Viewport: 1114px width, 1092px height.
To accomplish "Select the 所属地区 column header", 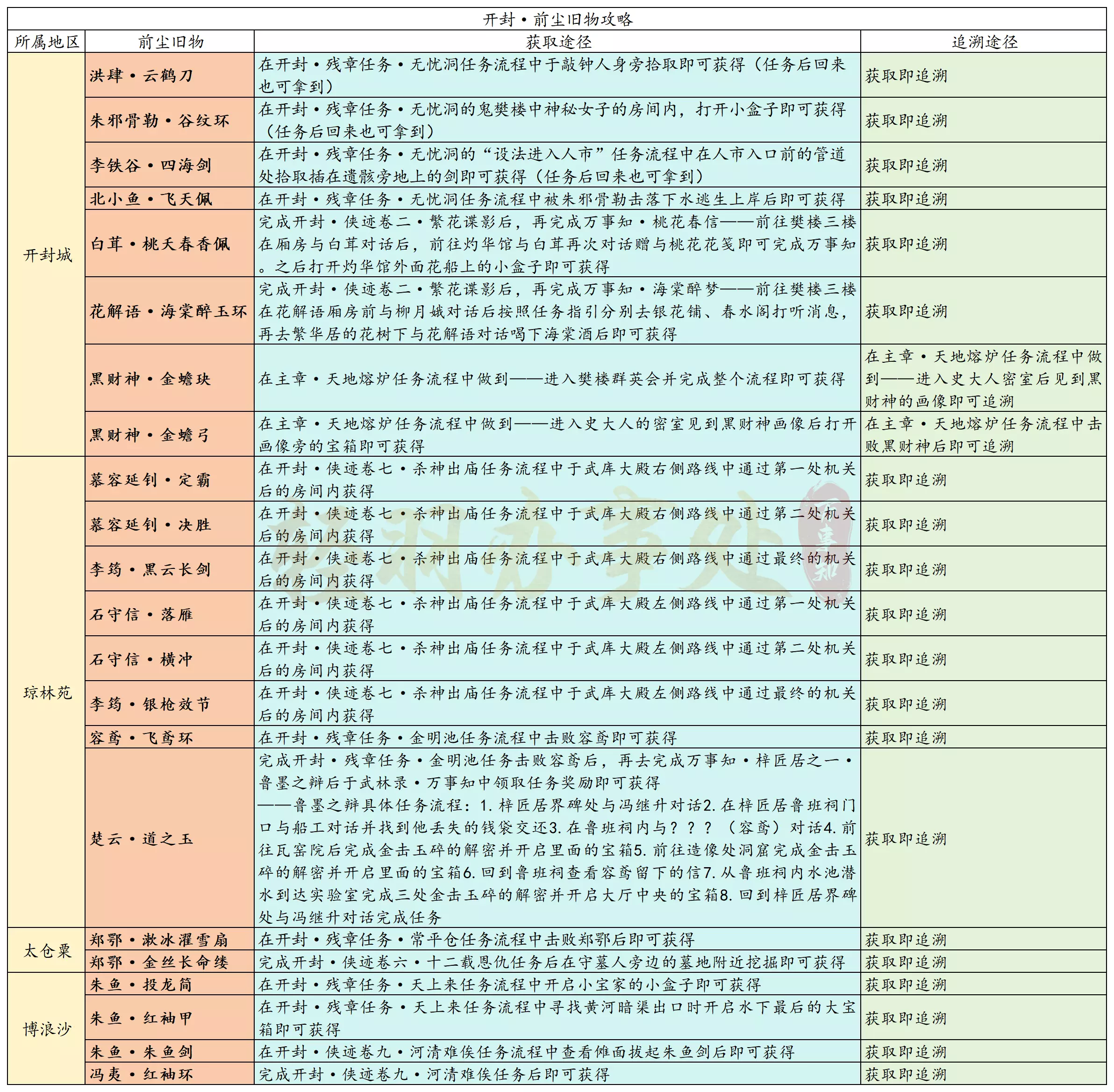I will tap(46, 42).
